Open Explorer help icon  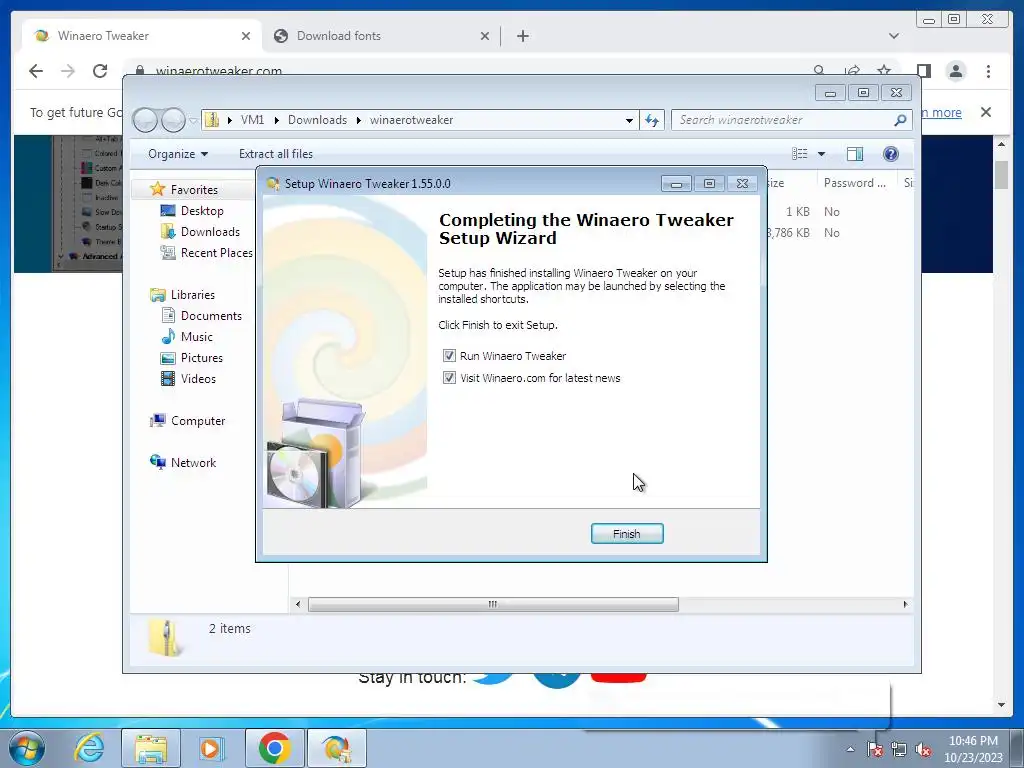891,154
